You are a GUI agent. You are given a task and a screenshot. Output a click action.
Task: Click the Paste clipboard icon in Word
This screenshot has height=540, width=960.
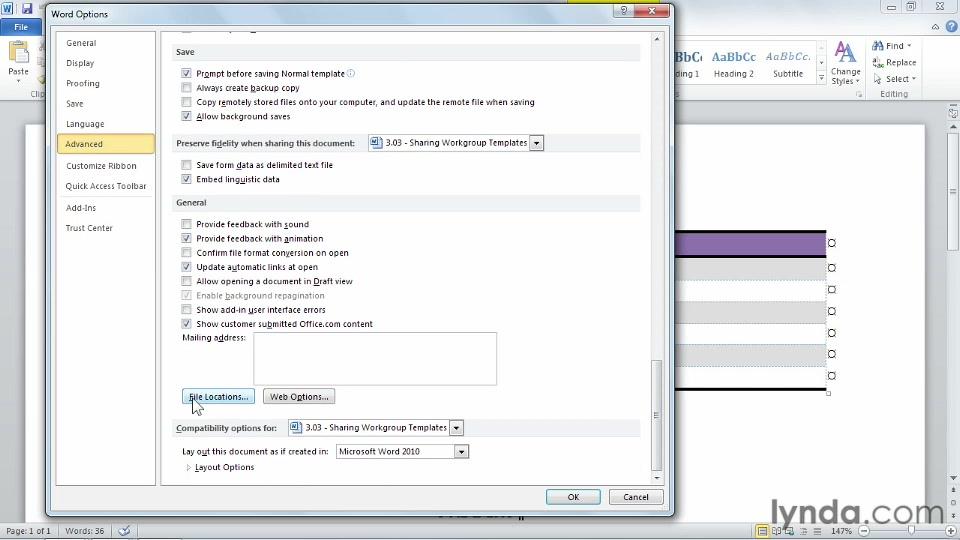[18, 53]
